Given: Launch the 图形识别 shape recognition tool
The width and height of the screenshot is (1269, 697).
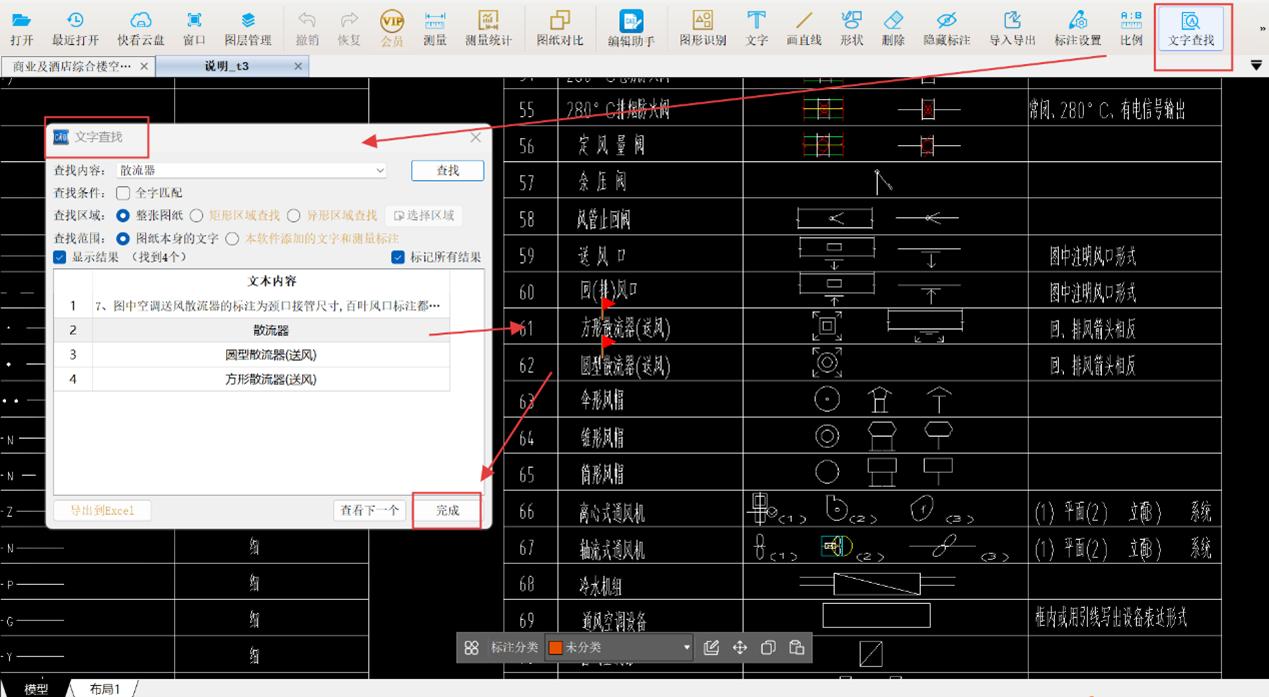Looking at the screenshot, I should click(703, 28).
